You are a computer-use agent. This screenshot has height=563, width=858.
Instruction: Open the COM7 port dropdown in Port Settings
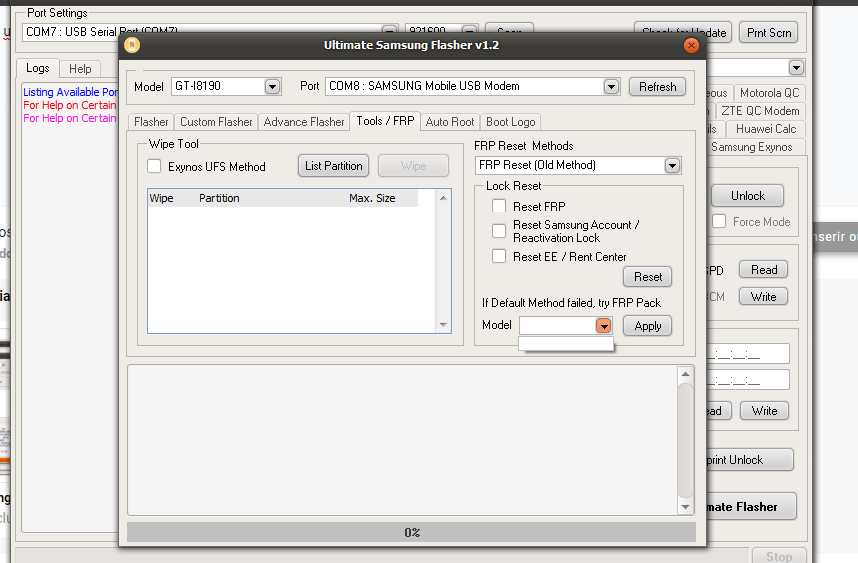(390, 30)
